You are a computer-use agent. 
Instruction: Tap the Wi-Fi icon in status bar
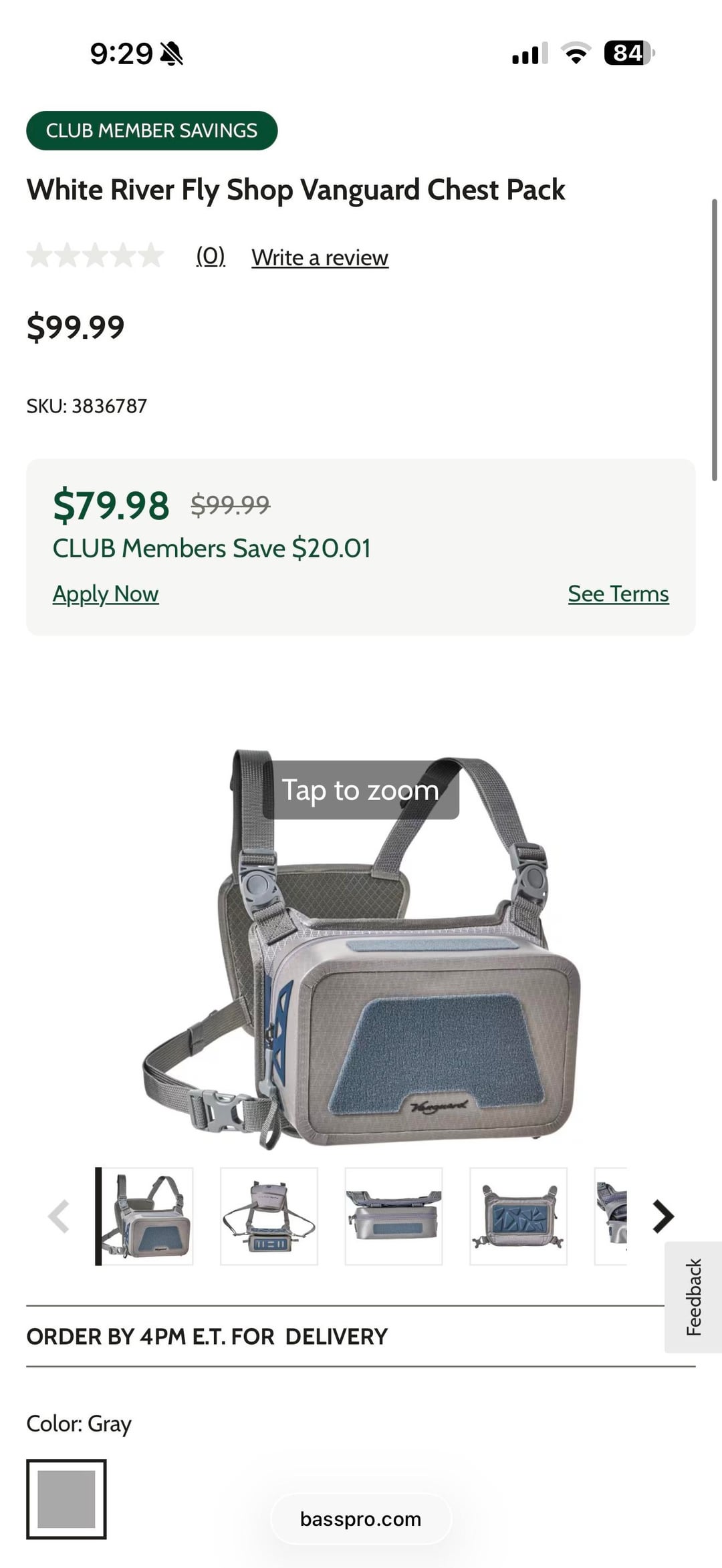tap(576, 53)
